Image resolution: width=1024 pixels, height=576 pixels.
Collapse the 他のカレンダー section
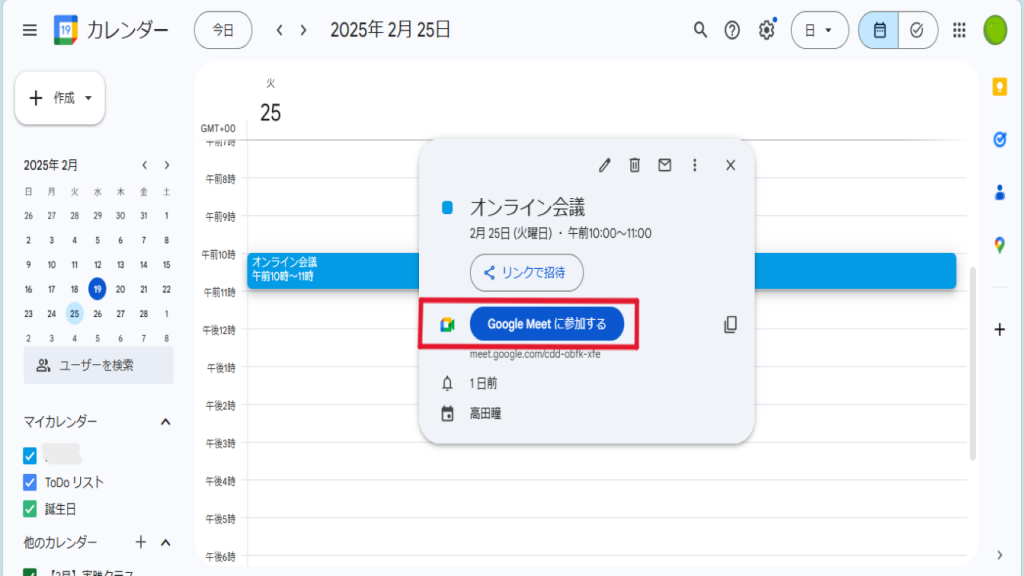(165, 542)
